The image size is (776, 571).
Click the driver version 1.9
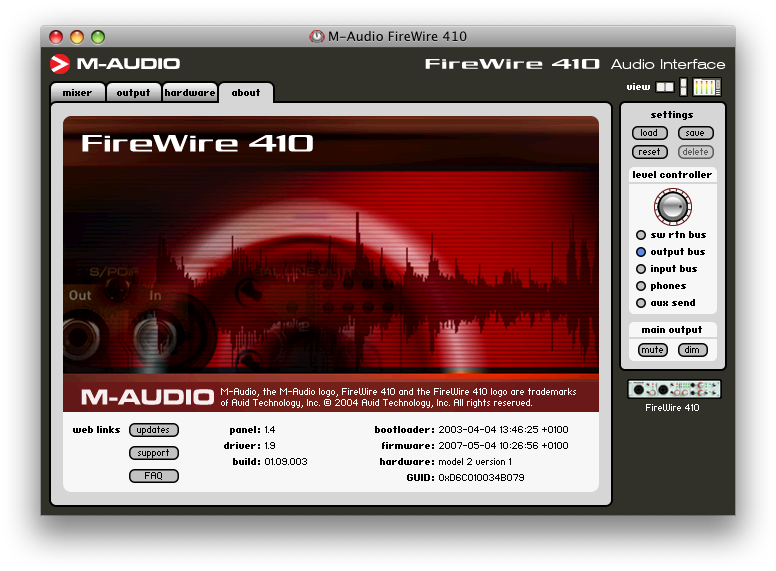click(270, 446)
